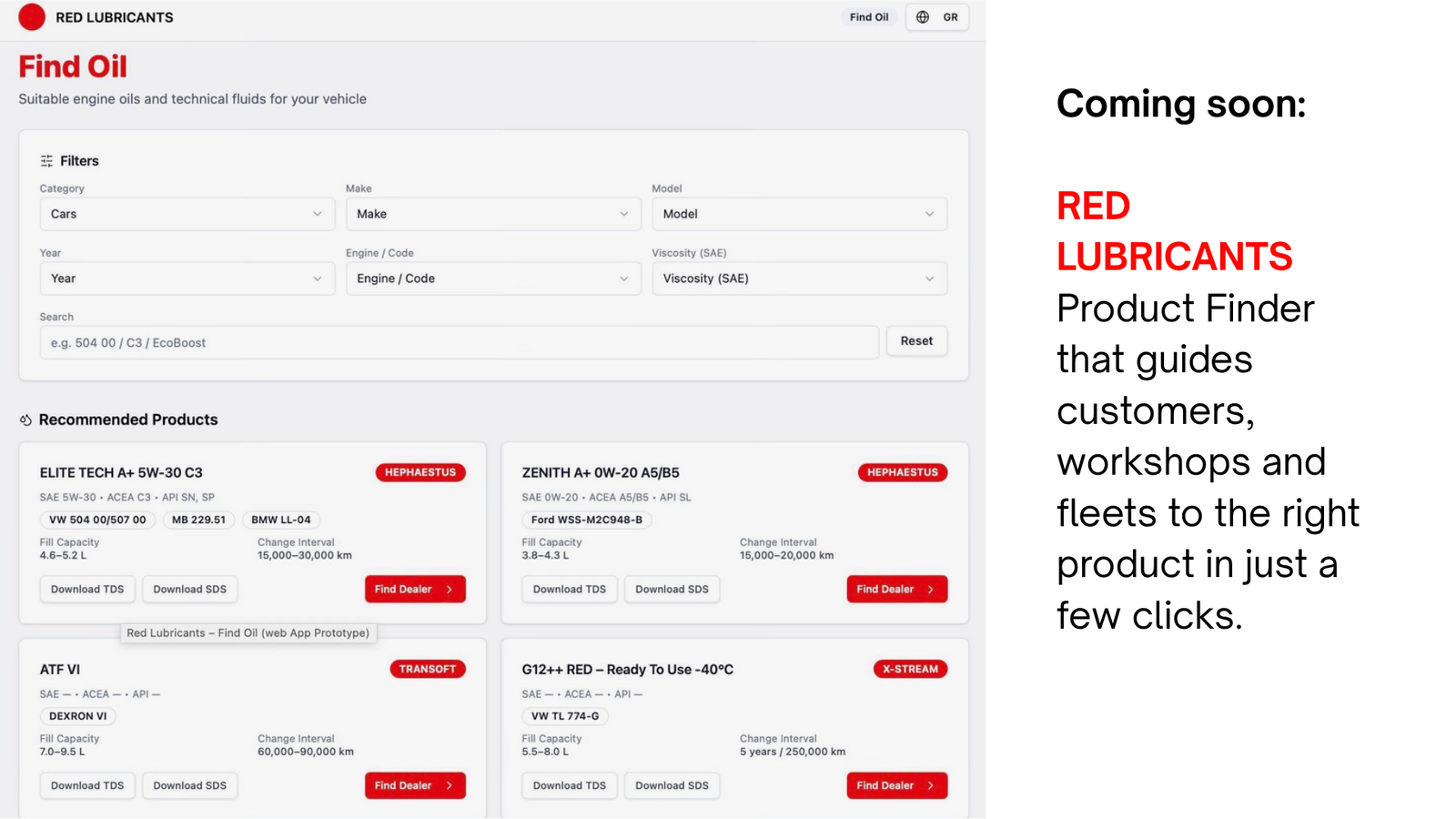1456x819 pixels.
Task: Click Find Dealer for ATF VI
Action: tap(415, 785)
